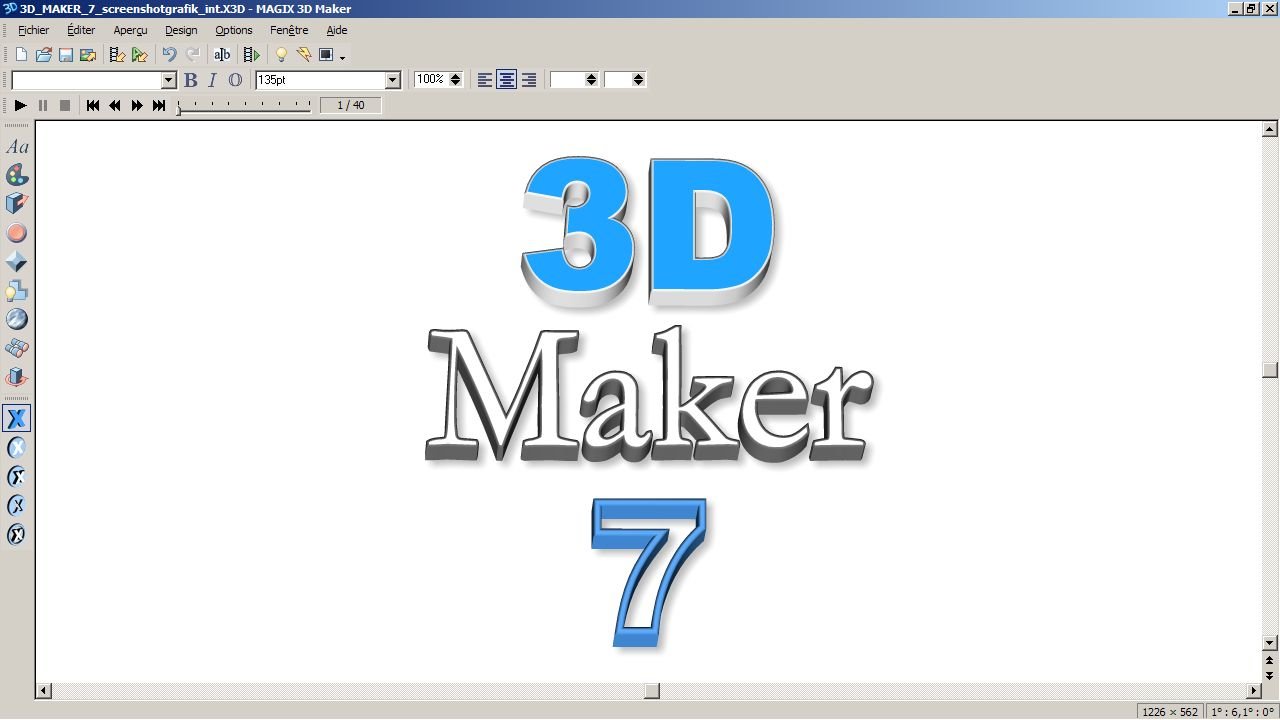
Task: Click the 1 / 40 frame counter
Action: click(351, 105)
